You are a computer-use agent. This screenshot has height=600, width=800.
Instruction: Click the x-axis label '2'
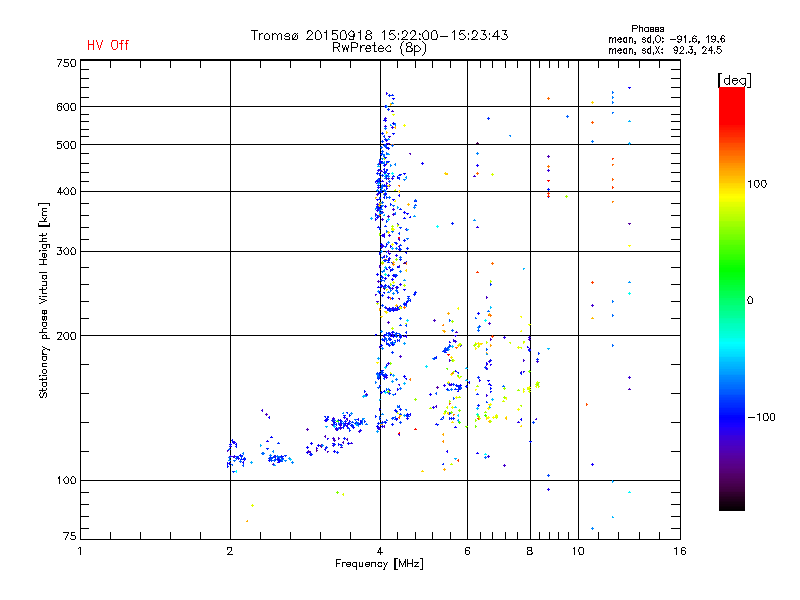point(230,551)
